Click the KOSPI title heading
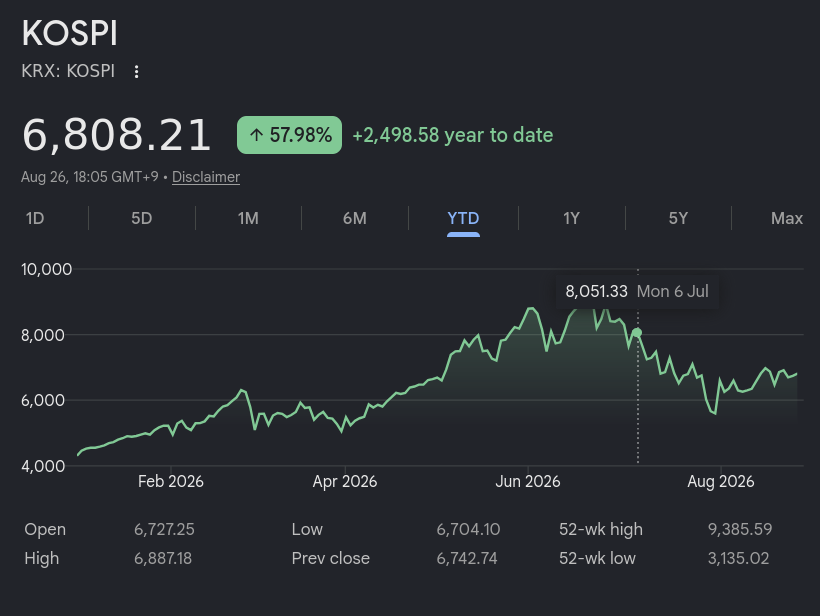Image resolution: width=820 pixels, height=616 pixels. [70, 33]
